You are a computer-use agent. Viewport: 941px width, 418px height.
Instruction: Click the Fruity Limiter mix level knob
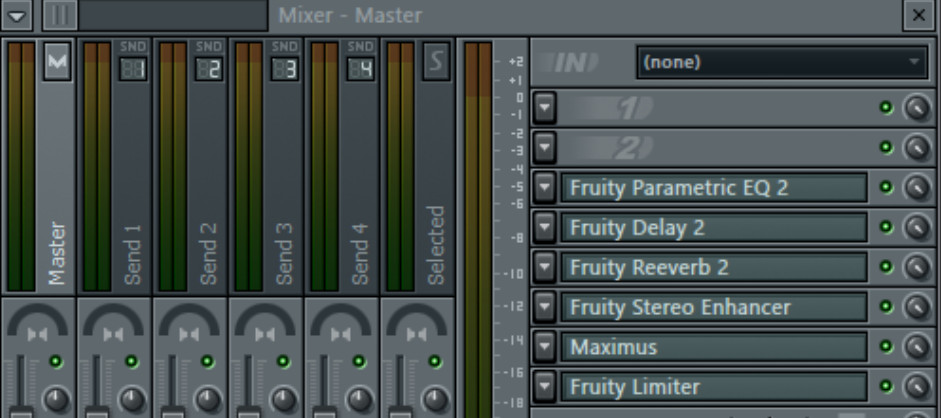click(917, 387)
